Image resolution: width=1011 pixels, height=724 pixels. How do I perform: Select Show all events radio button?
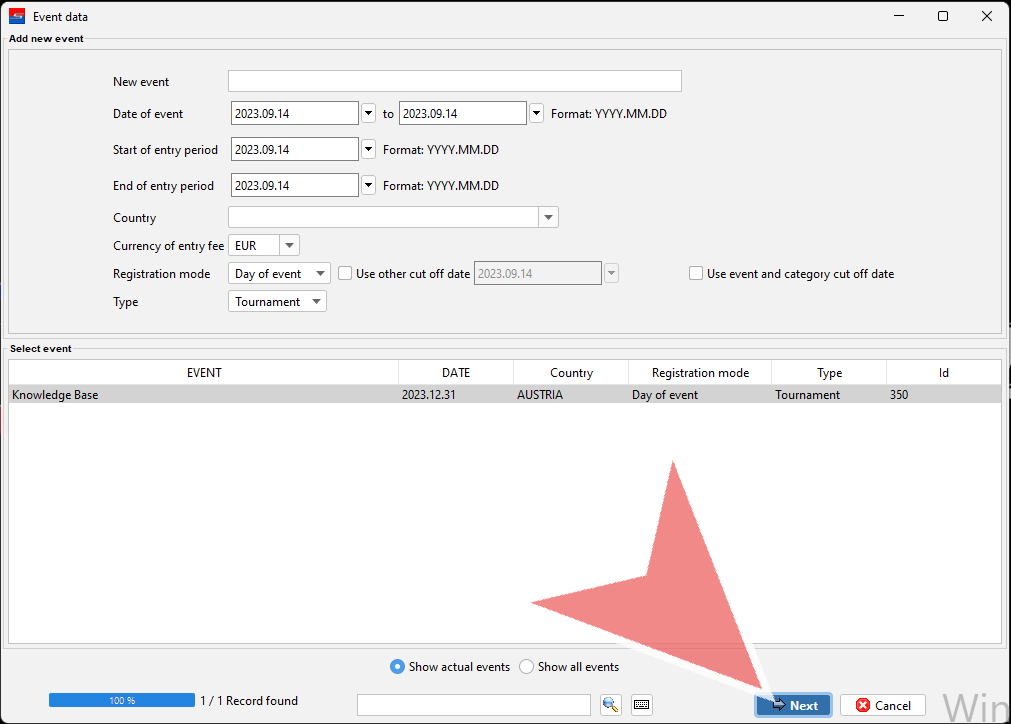click(x=527, y=667)
